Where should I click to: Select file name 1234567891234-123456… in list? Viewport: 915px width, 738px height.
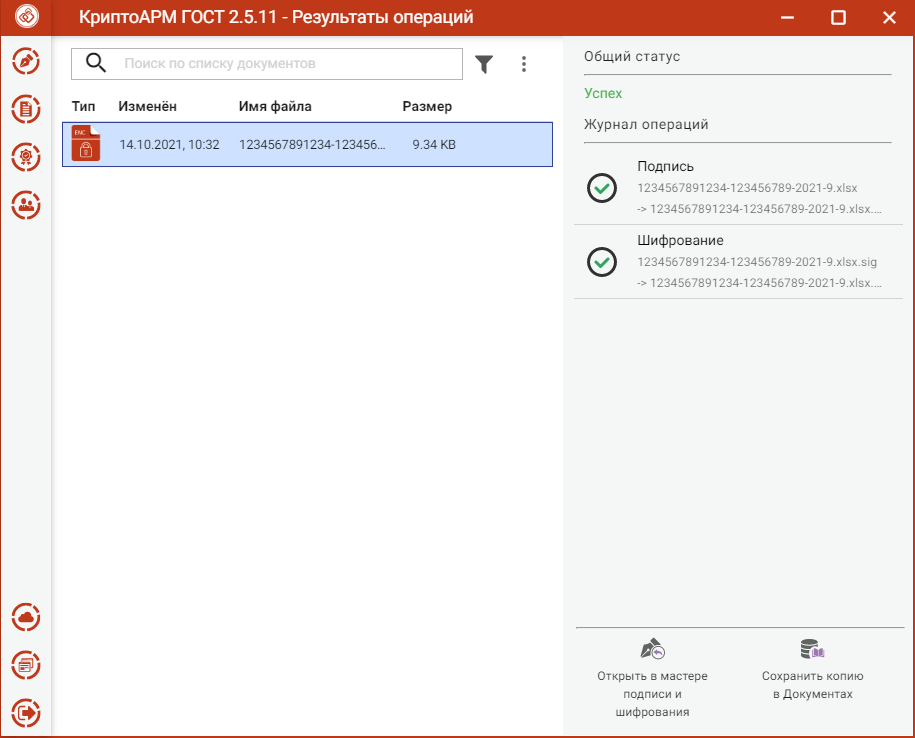(x=312, y=145)
